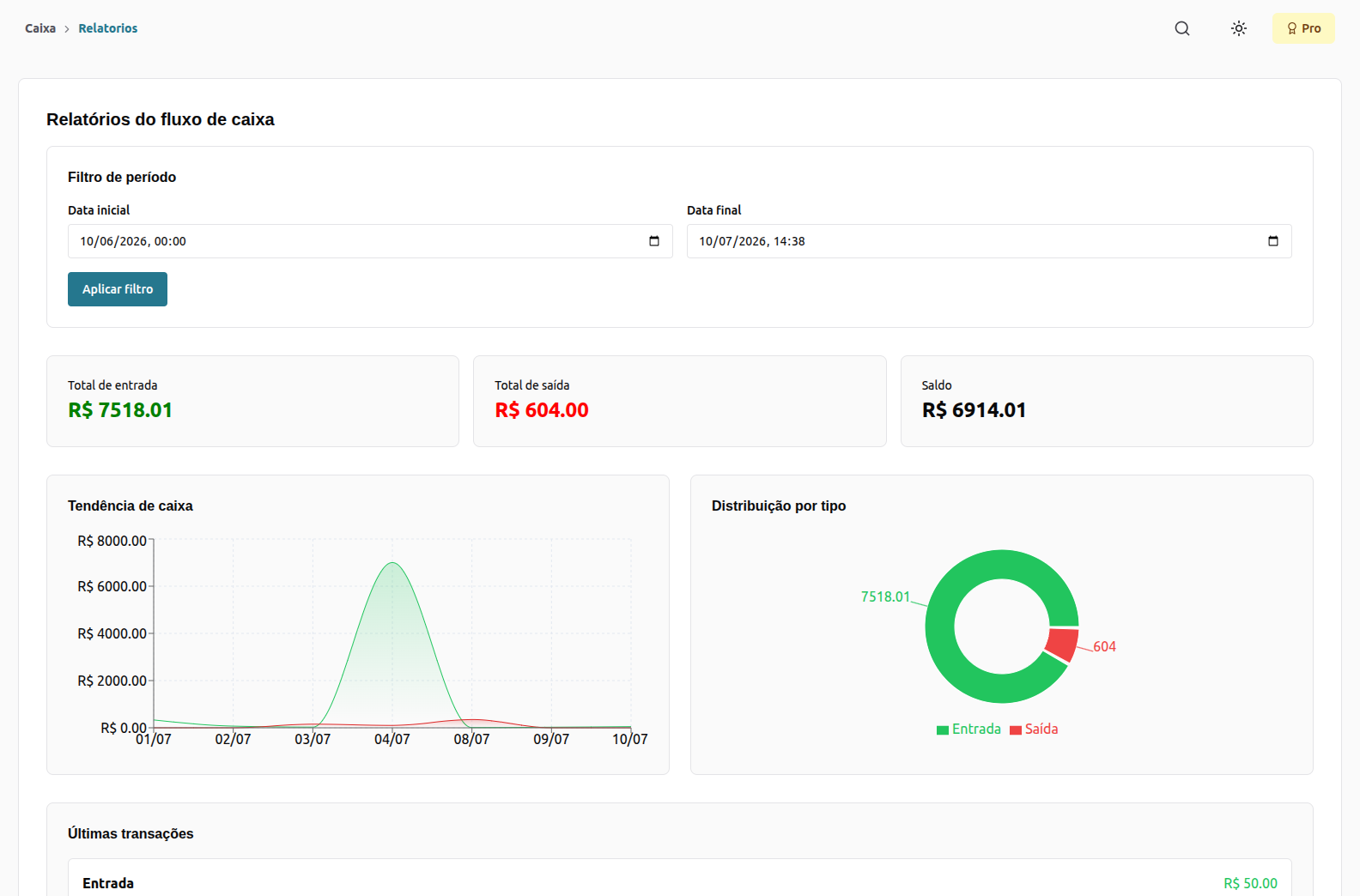Click the chart peak at 04/07
This screenshot has width=1360, height=896.
pos(392,563)
